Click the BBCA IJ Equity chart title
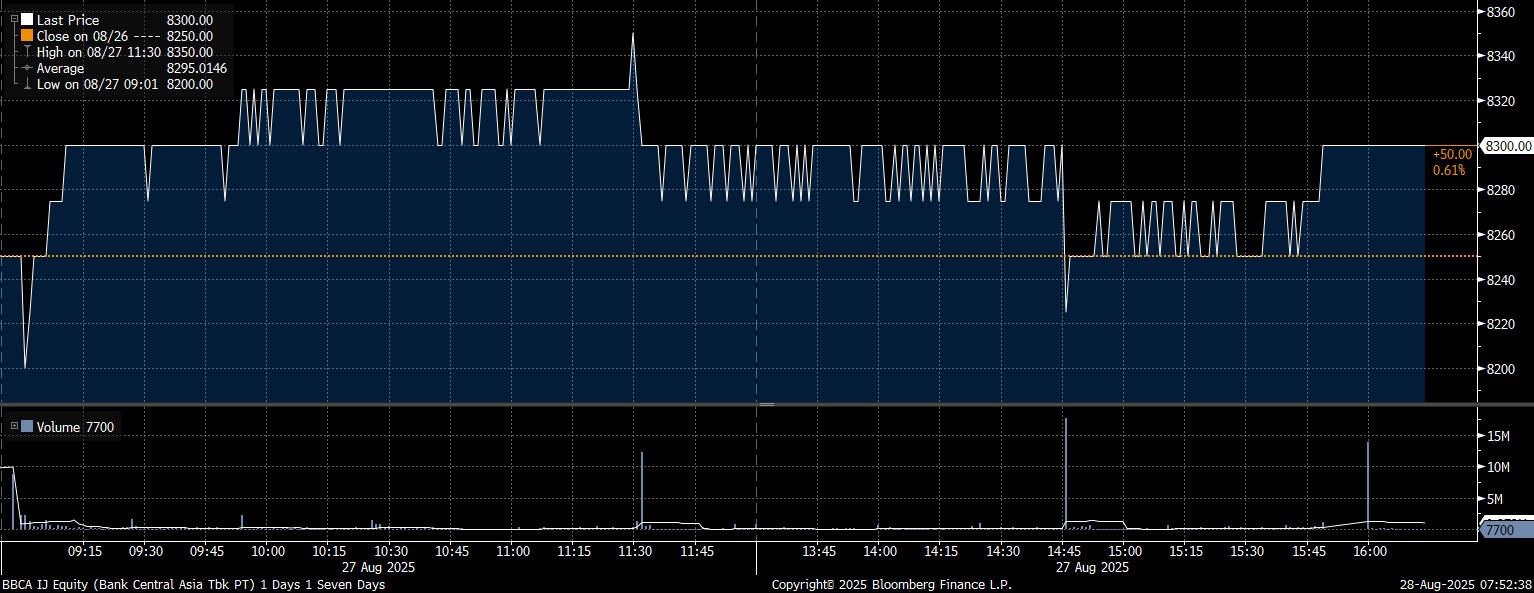Image resolution: width=1534 pixels, height=593 pixels. coord(193,584)
